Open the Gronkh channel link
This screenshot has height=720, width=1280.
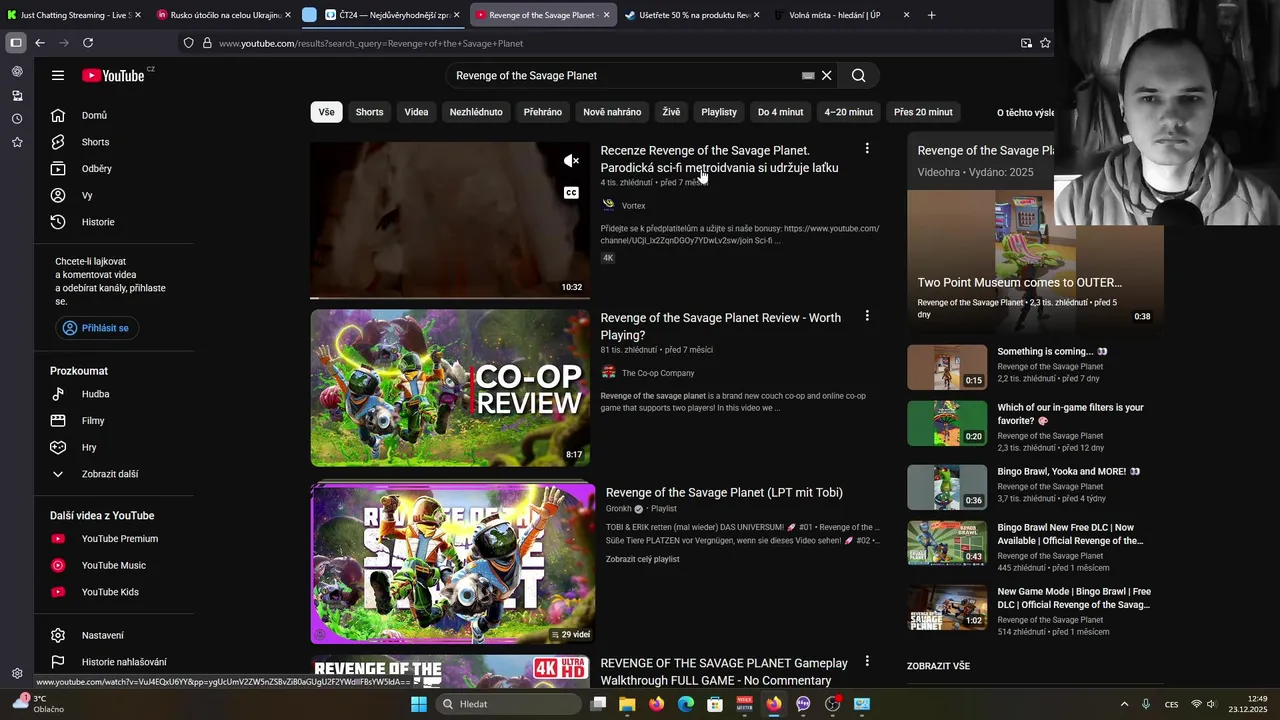click(x=618, y=509)
